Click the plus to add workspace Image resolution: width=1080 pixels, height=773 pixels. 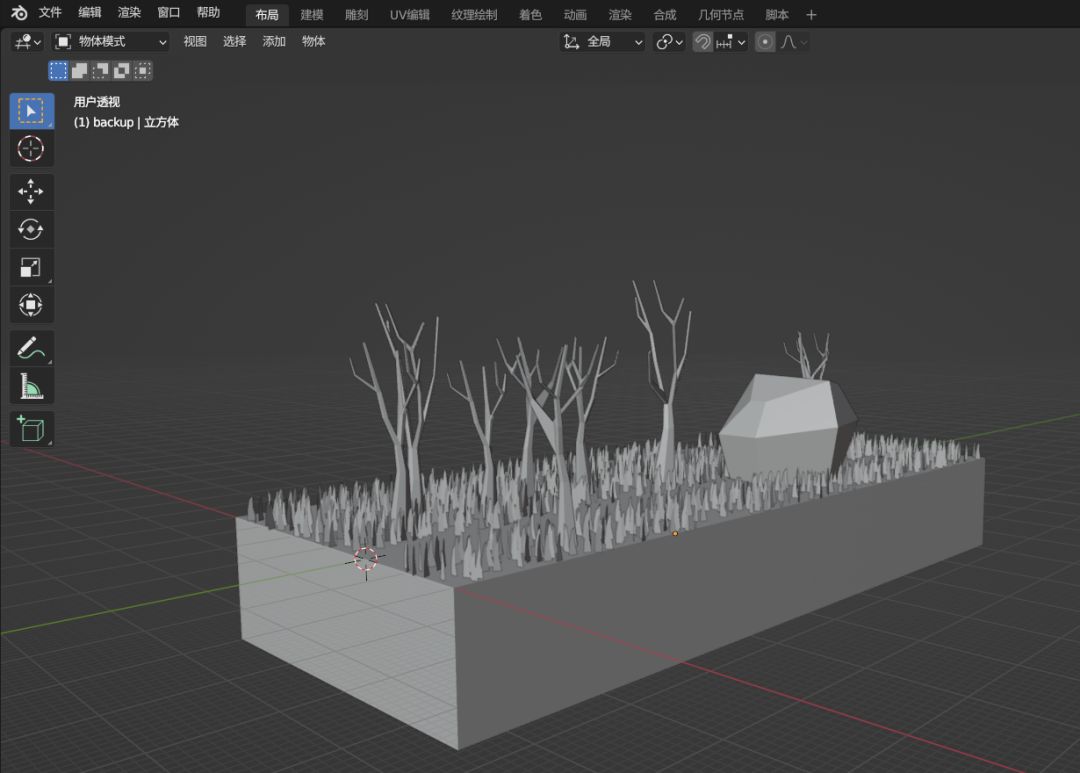pyautogui.click(x=811, y=15)
